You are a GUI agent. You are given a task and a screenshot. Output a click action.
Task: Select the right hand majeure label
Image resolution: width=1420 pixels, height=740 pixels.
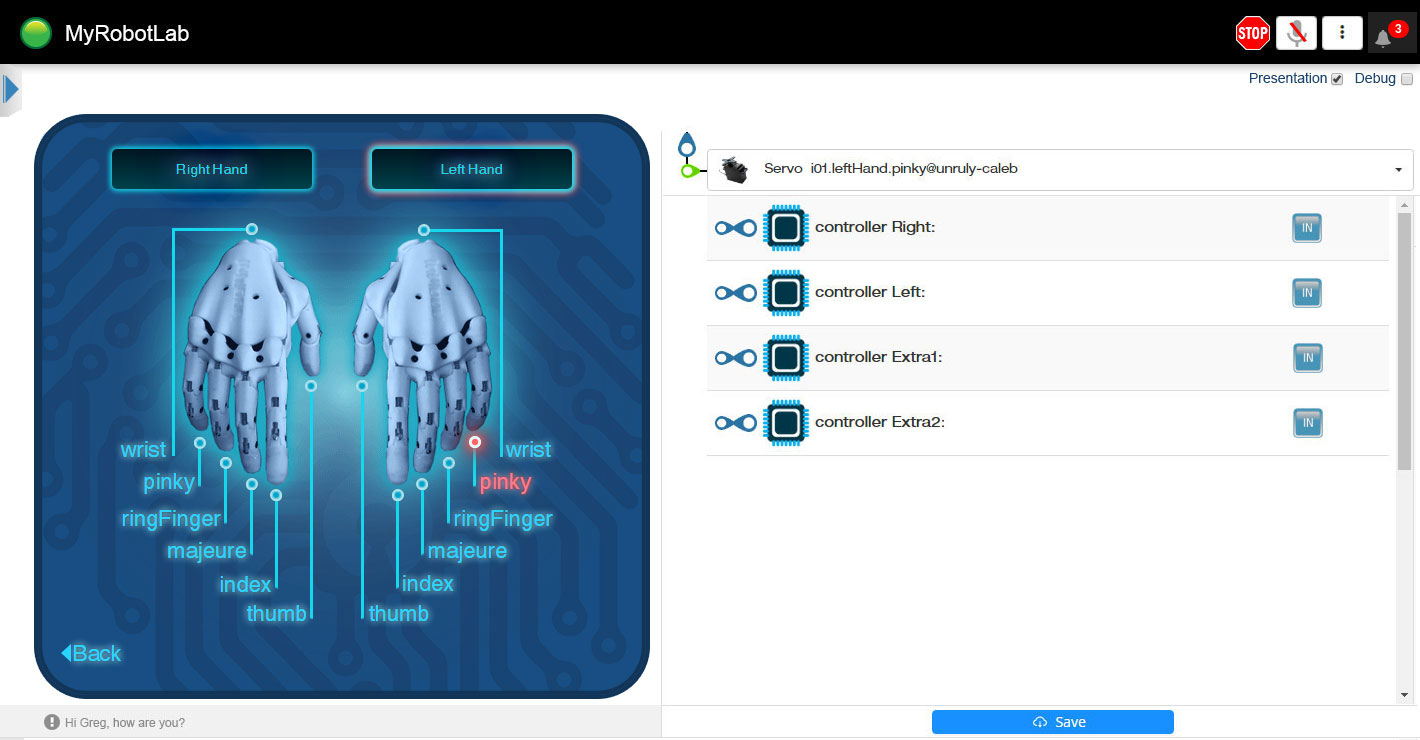[207, 551]
